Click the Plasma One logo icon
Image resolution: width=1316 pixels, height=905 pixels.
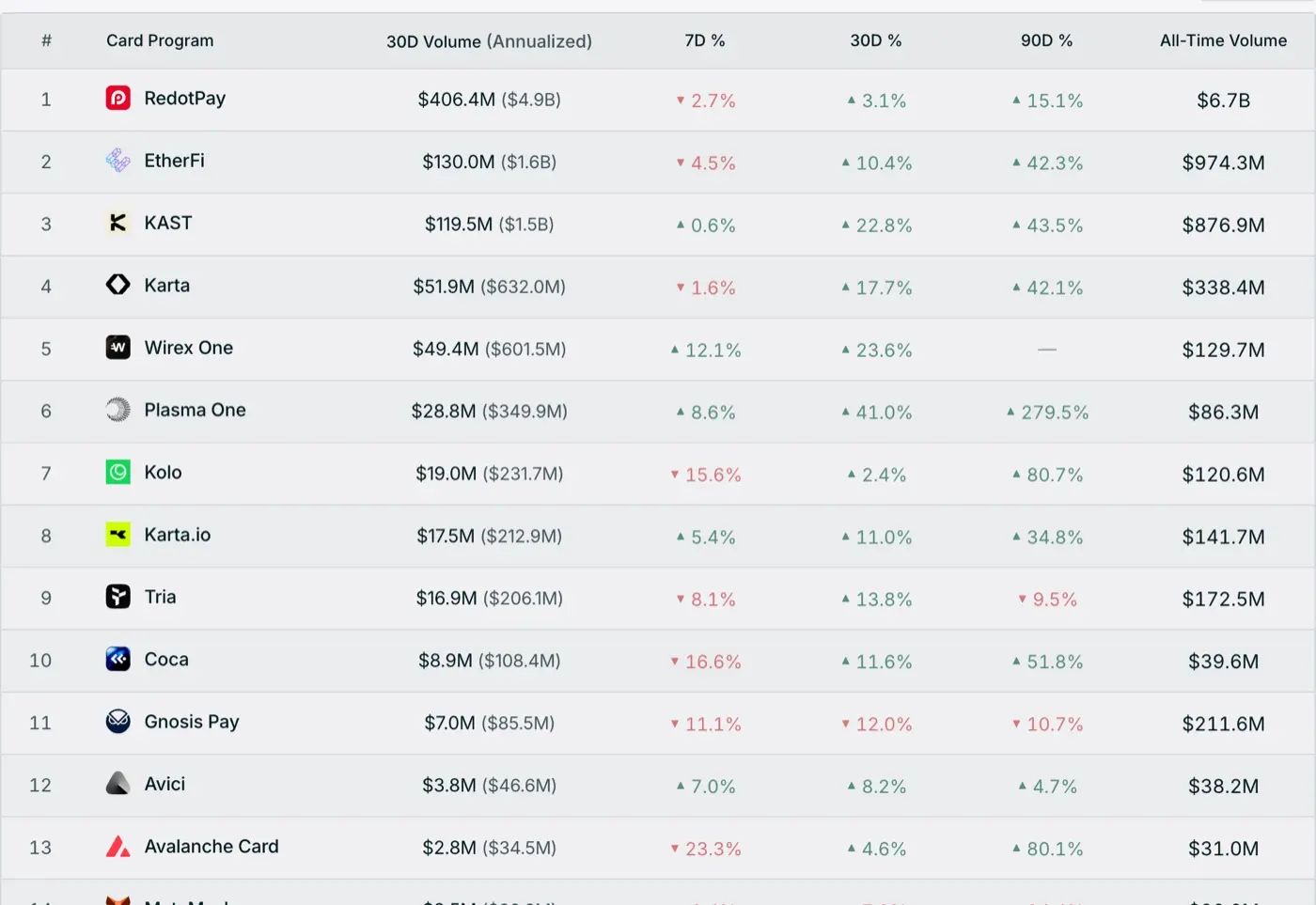tap(118, 410)
